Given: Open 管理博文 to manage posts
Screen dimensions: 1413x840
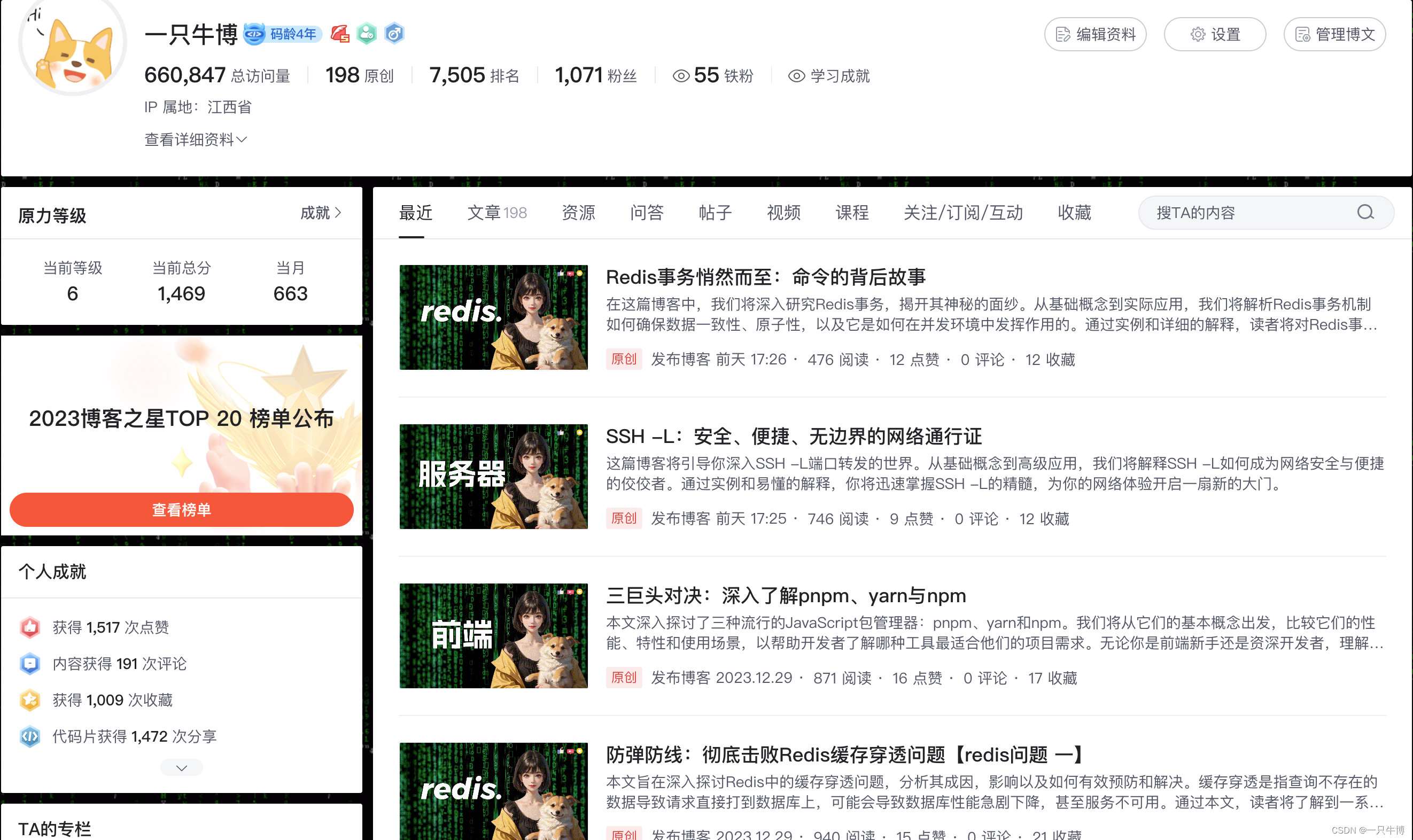Looking at the screenshot, I should [x=1334, y=35].
